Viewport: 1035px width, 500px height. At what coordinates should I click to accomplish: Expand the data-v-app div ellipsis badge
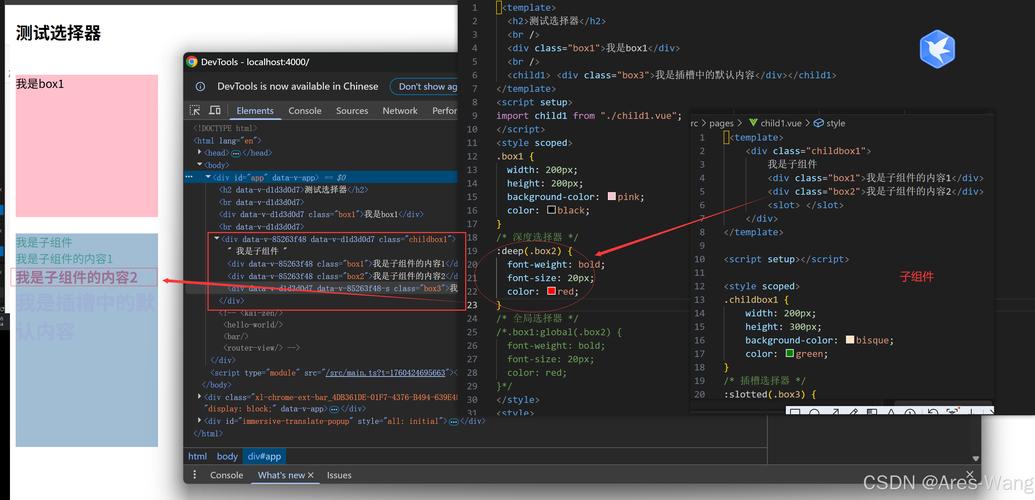click(x=334, y=409)
